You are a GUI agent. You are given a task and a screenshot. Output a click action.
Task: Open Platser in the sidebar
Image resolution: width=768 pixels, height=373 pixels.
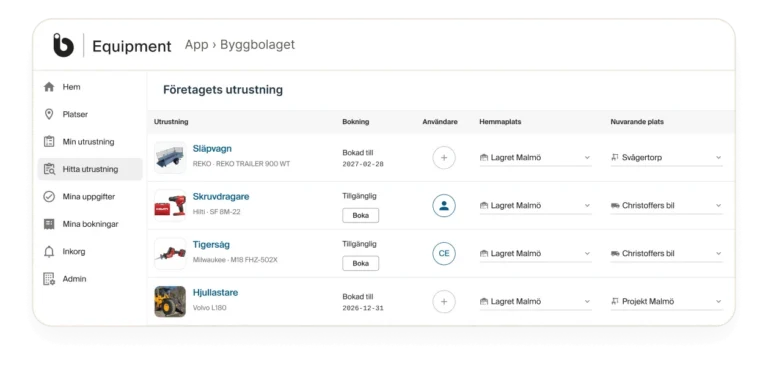pos(90,115)
